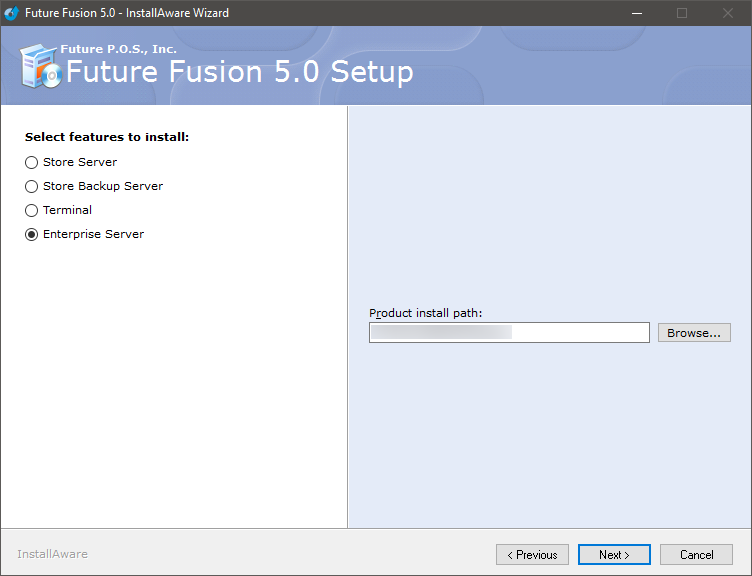Click the greyed-out maximize window button
The height and width of the screenshot is (576, 752).
682,13
